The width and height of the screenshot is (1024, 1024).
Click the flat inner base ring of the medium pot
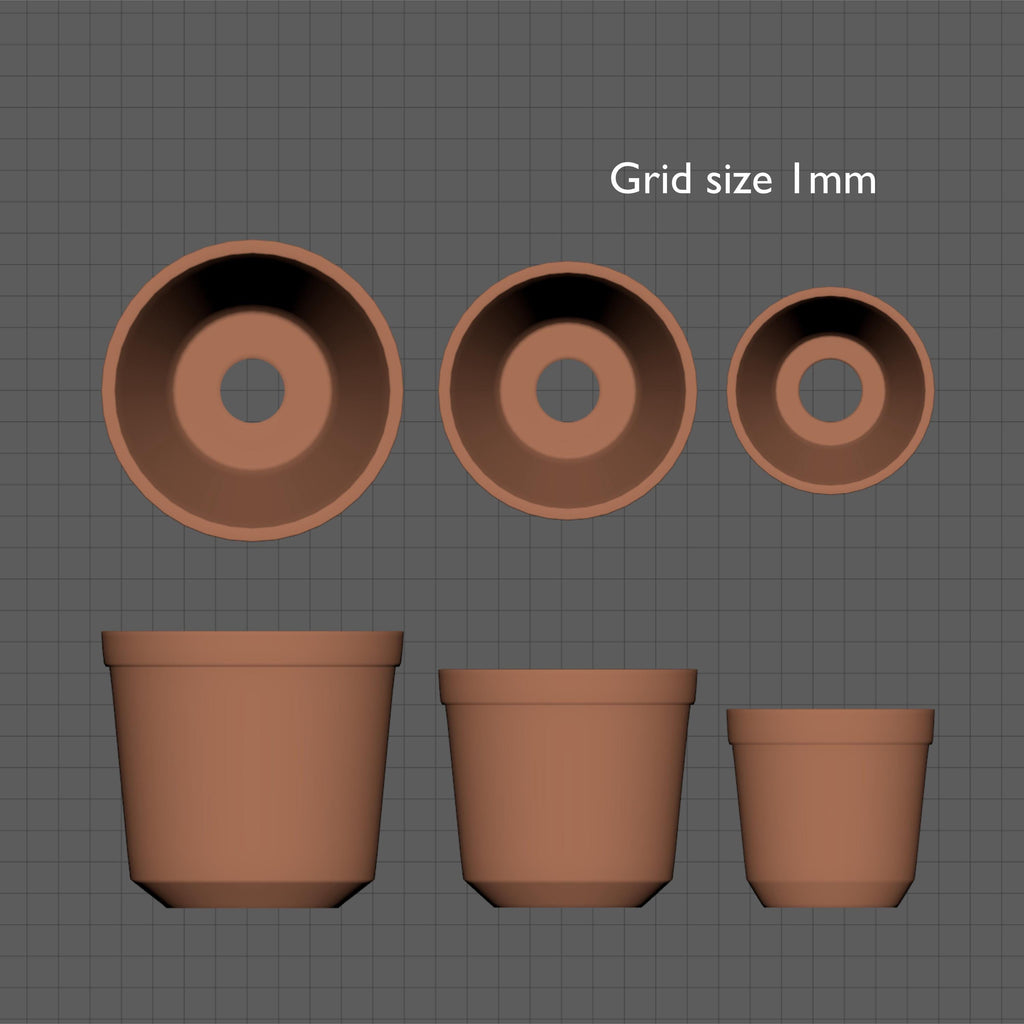tap(567, 440)
